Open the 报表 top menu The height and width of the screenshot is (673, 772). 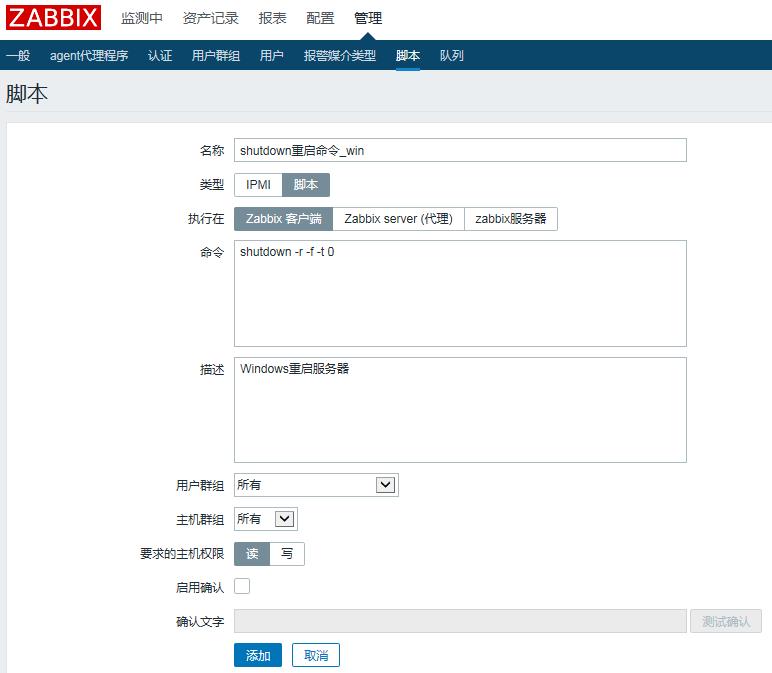click(272, 18)
